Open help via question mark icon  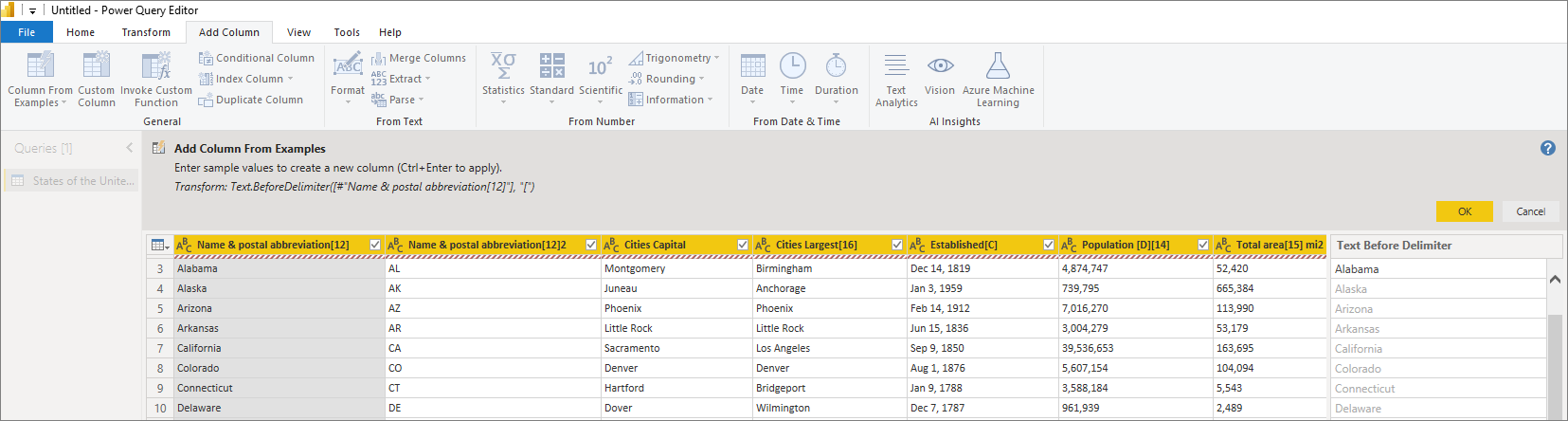pos(1547,148)
